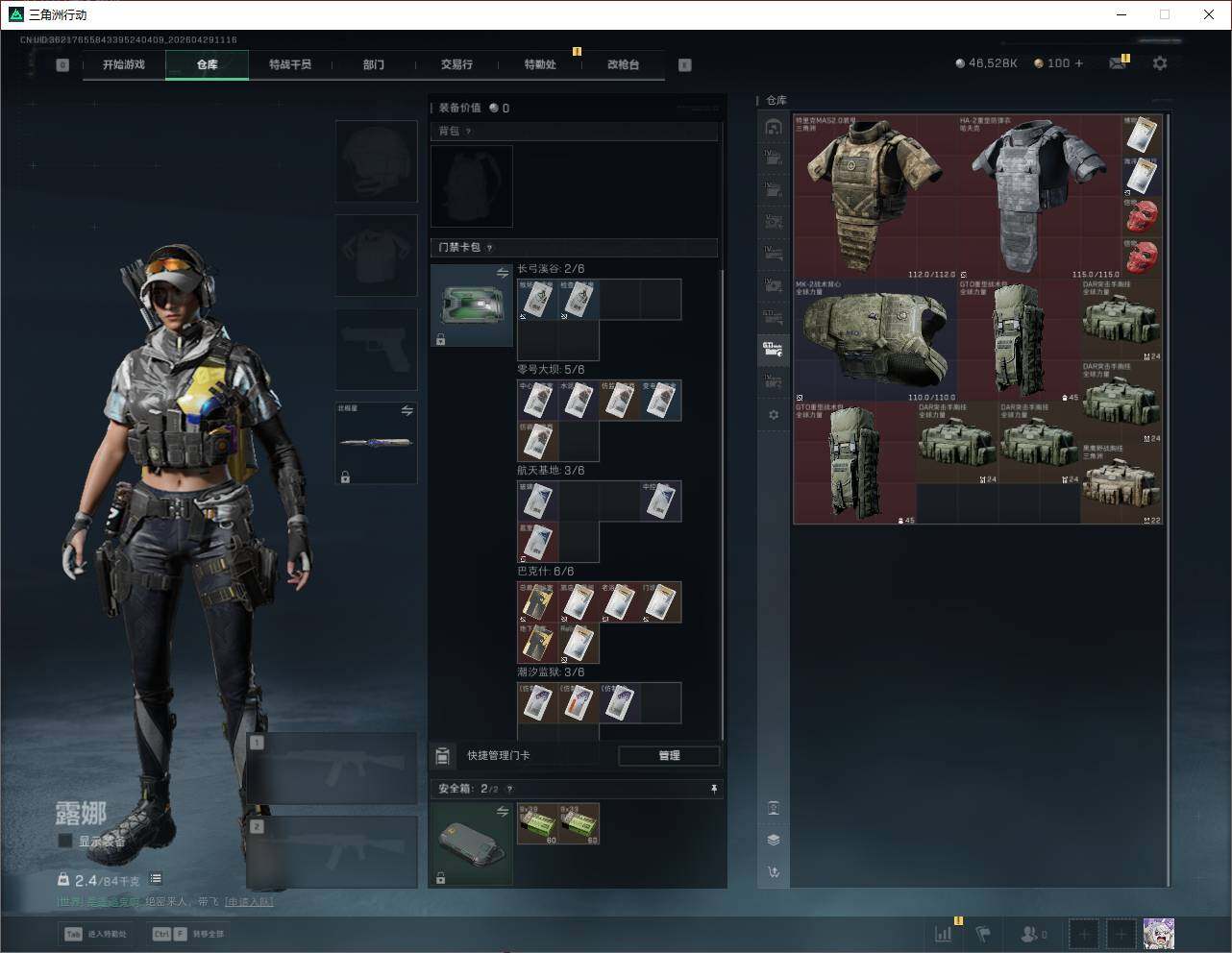Click the left nav arrow before 开始游戏
The image size is (1232, 953).
[62, 65]
